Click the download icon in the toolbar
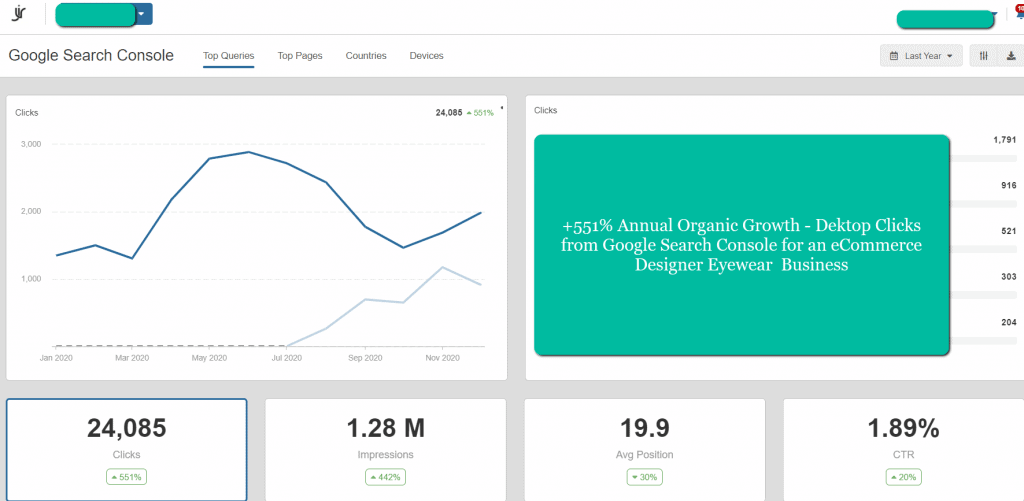 1011,56
